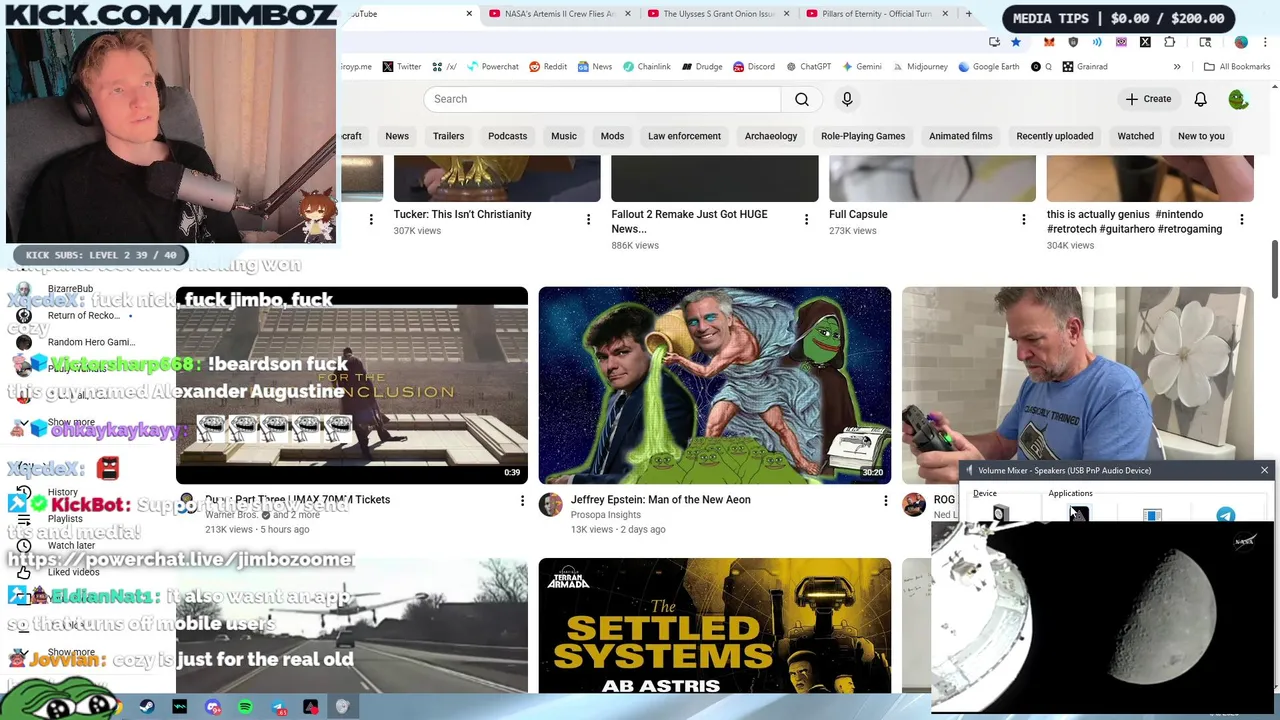Open options menu for Jeffrey Epstein video
This screenshot has height=720, width=1280.
pyautogui.click(x=885, y=500)
